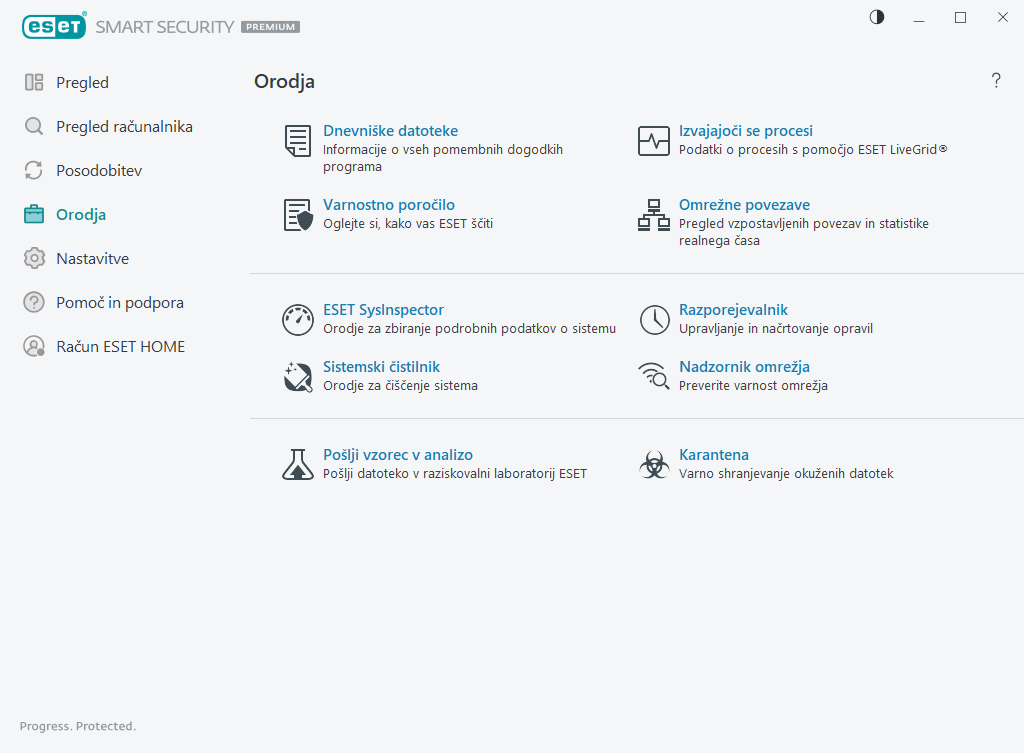The height and width of the screenshot is (753, 1024).
Task: Click the Karantena biohazard icon
Action: click(x=654, y=464)
